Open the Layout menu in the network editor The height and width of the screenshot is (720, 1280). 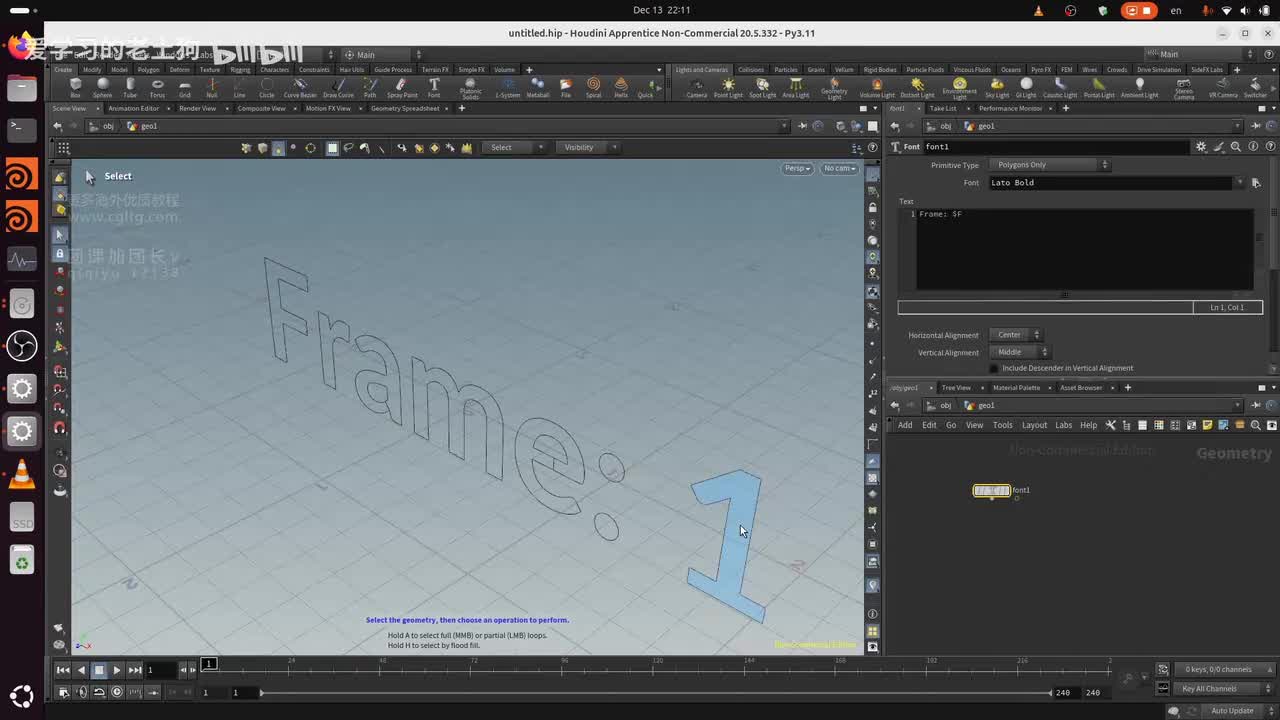1034,425
